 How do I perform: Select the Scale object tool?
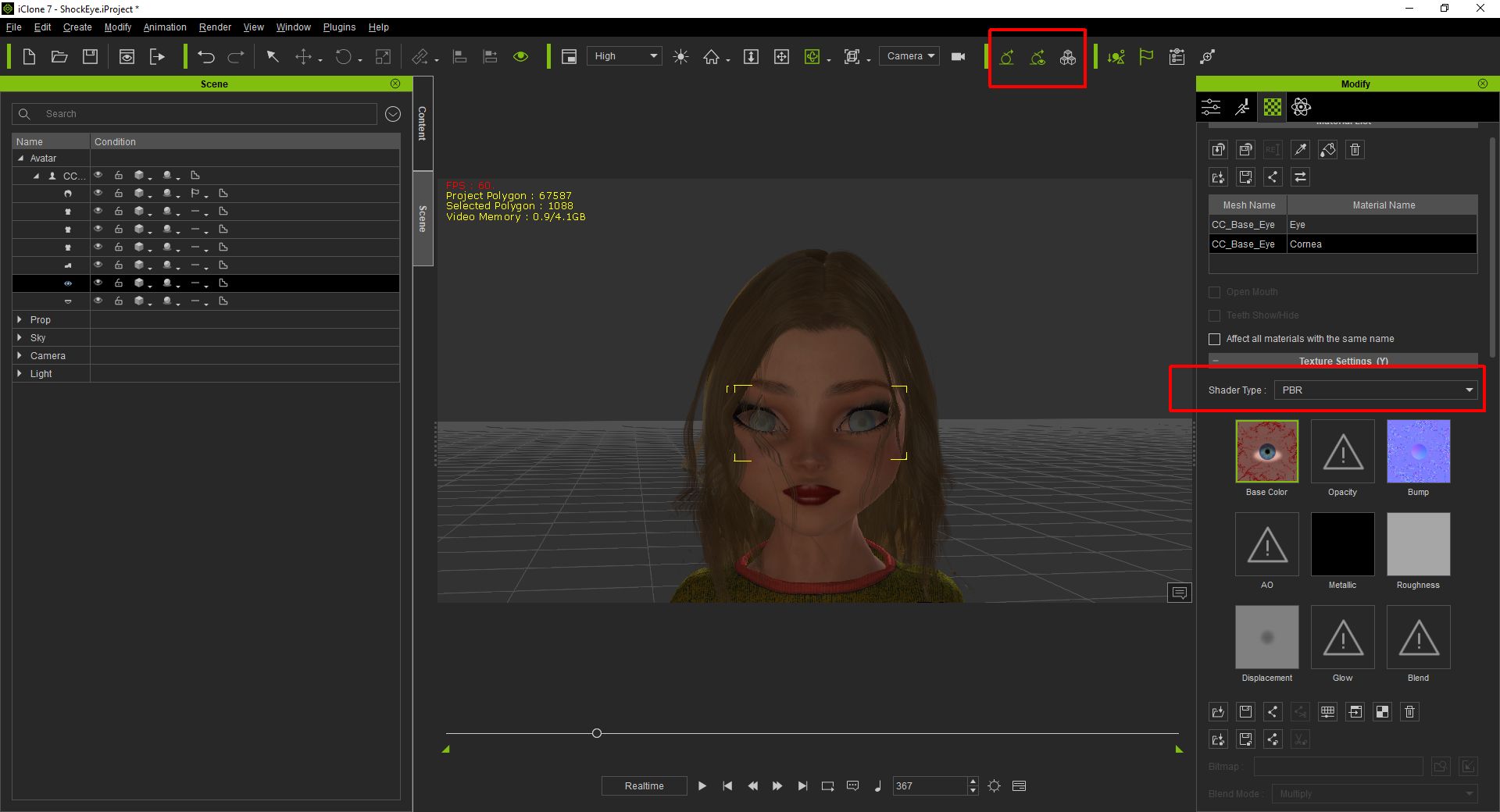coord(383,56)
